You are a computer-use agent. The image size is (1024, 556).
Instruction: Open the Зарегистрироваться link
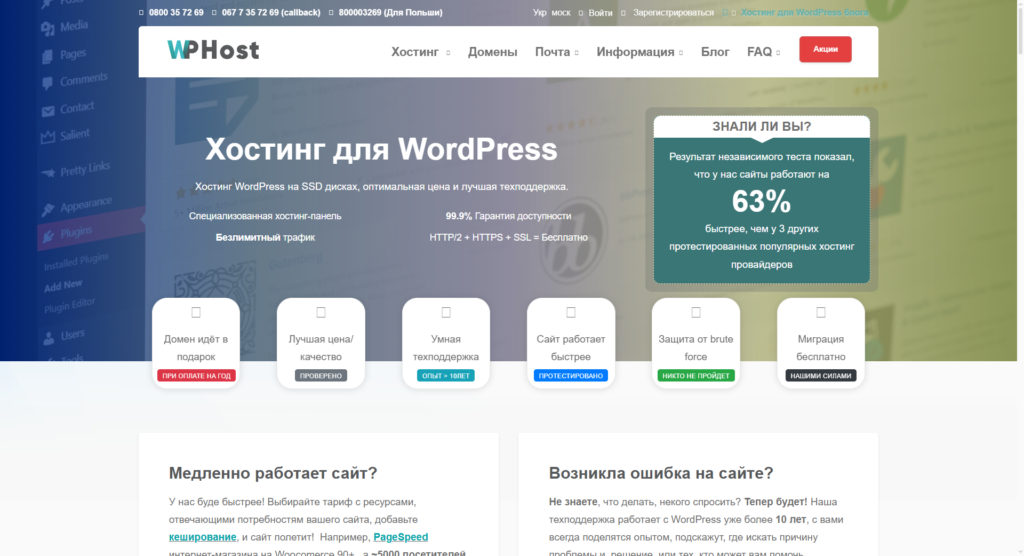673,12
